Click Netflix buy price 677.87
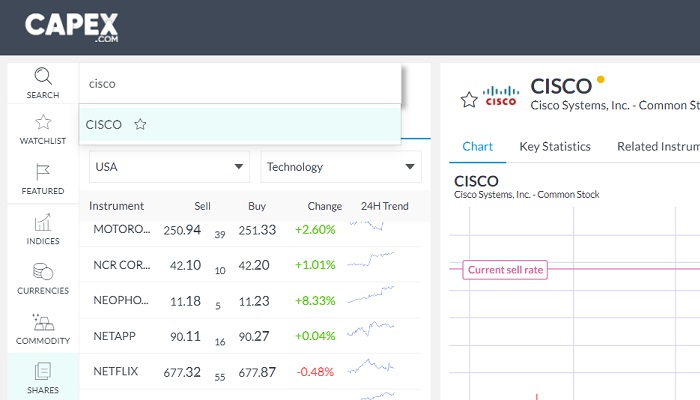700x400 pixels. pyautogui.click(x=257, y=372)
